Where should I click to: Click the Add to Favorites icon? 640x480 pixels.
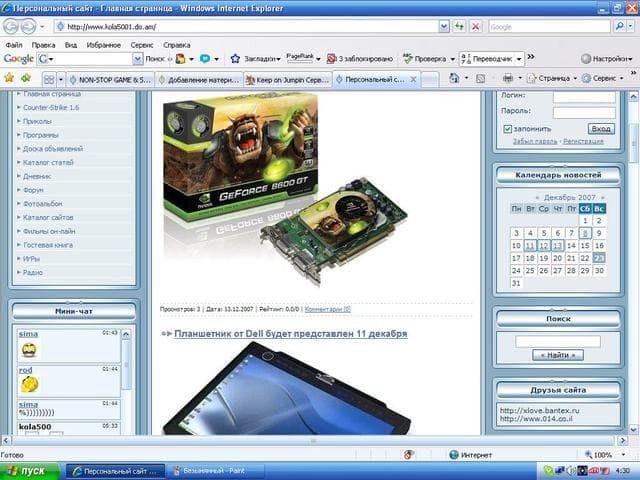coord(26,78)
